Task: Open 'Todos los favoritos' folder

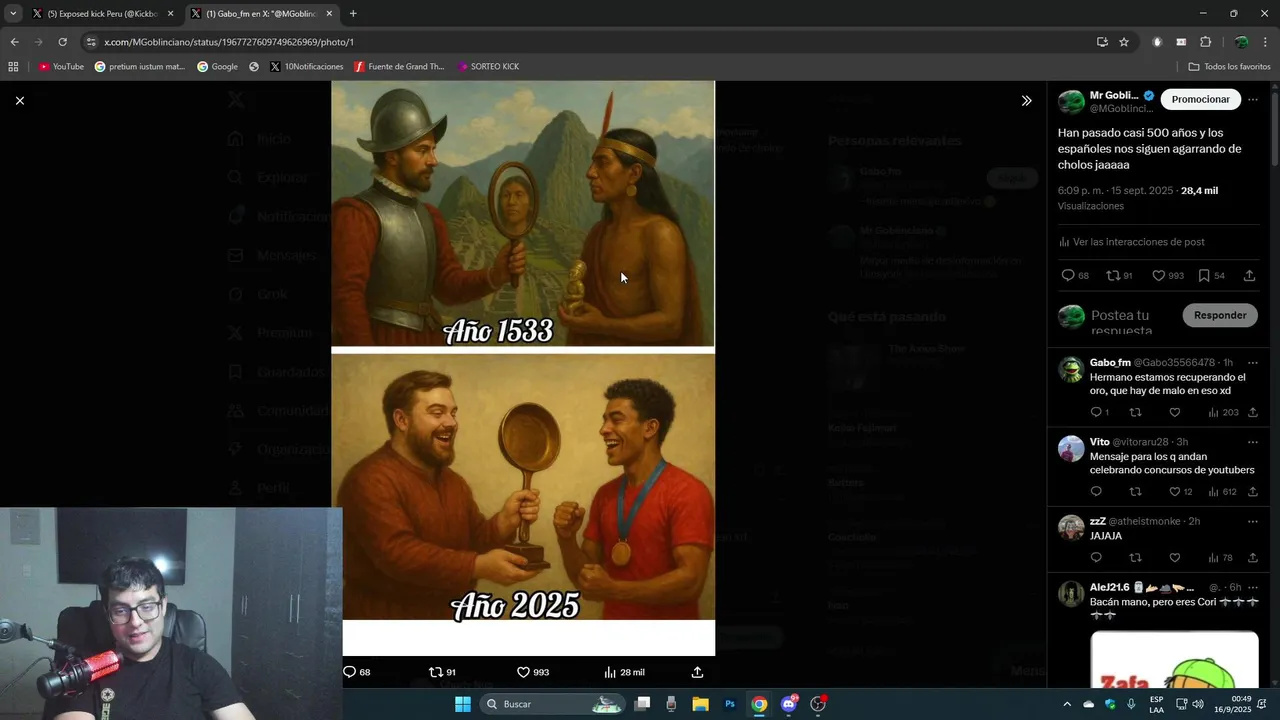Action: [x=1229, y=67]
